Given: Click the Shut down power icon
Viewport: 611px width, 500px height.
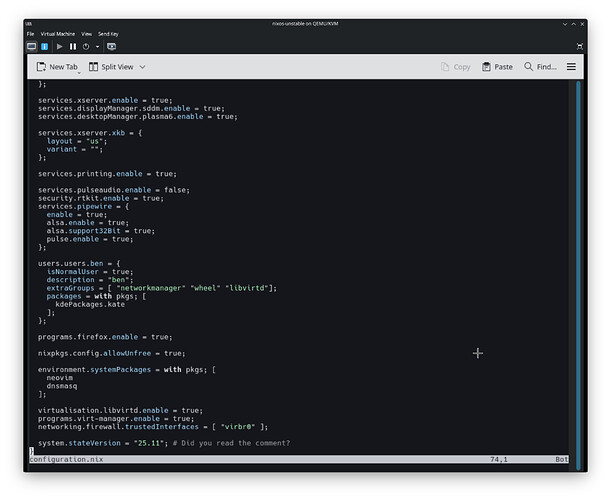Looking at the screenshot, I should coord(86,47).
